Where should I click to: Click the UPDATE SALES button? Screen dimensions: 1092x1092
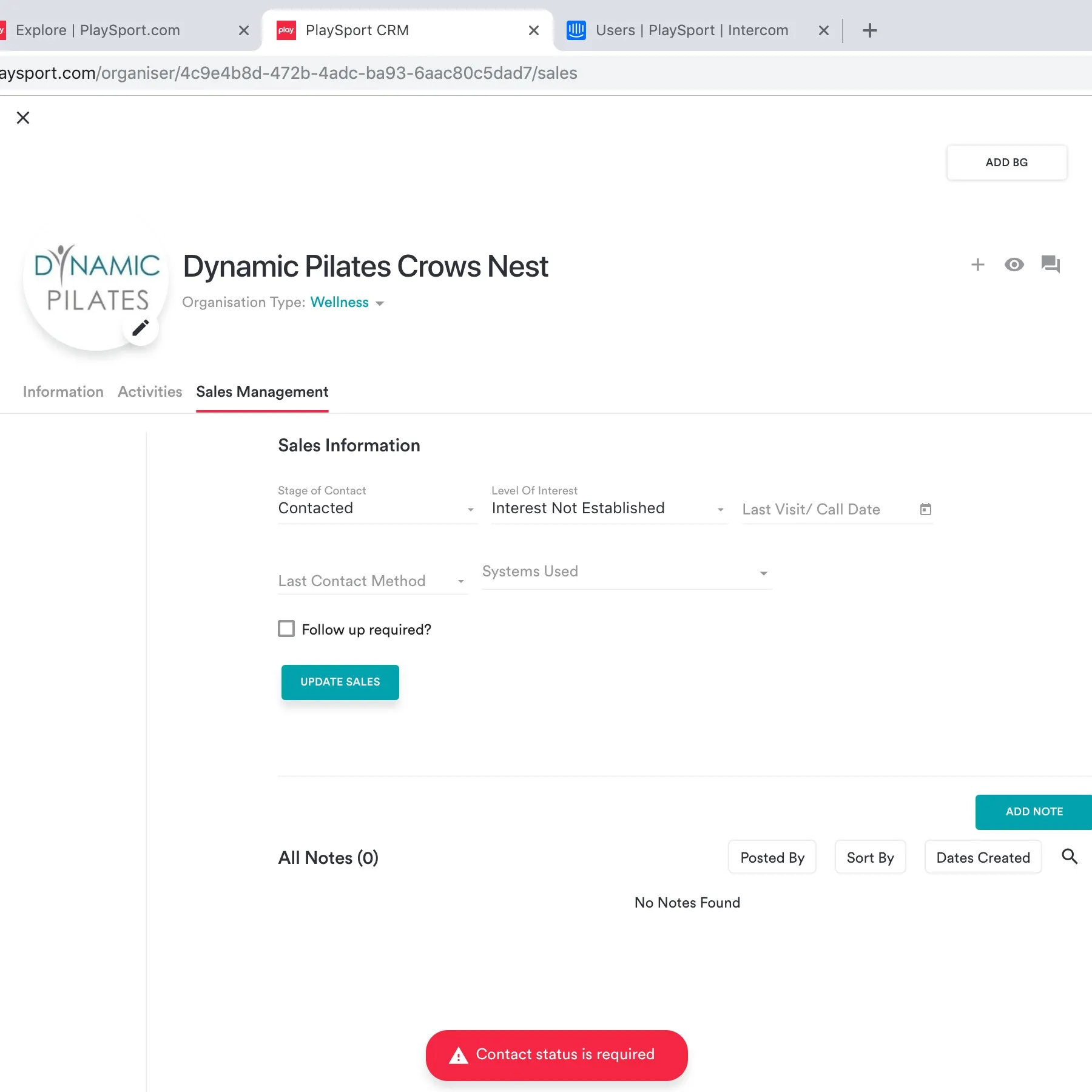click(x=340, y=682)
